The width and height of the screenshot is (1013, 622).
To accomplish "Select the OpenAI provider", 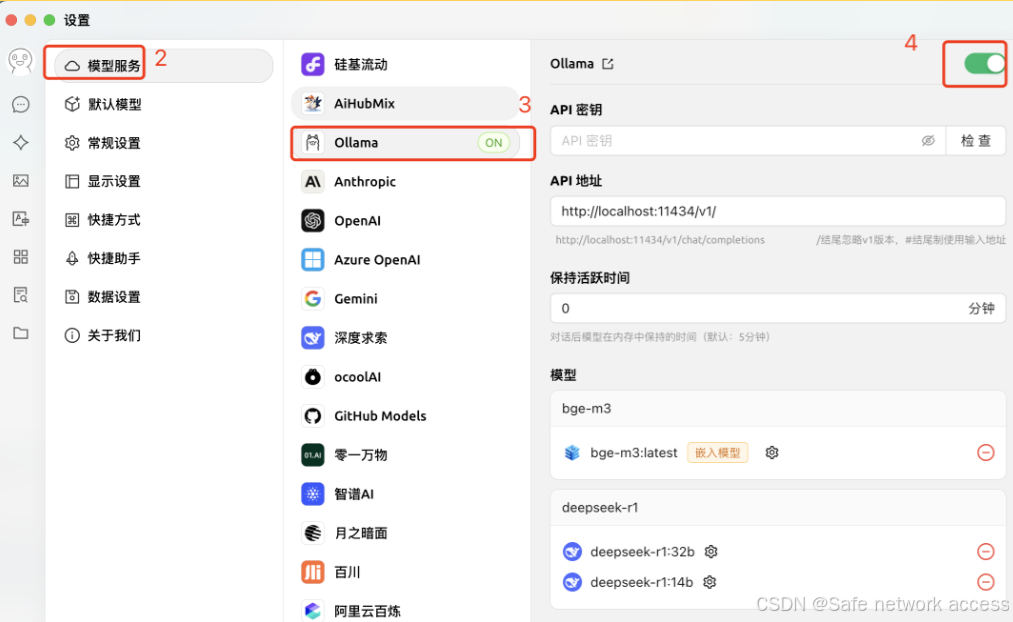I will [x=406, y=221].
